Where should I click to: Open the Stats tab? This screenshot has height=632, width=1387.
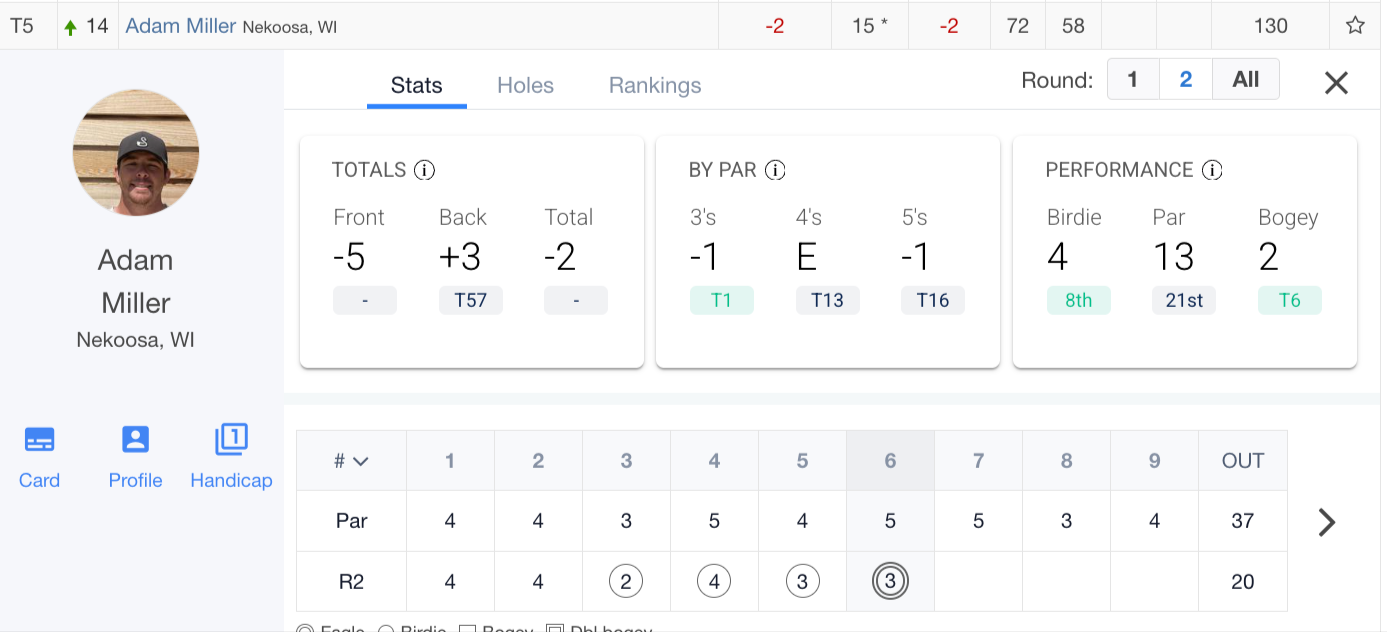click(416, 86)
